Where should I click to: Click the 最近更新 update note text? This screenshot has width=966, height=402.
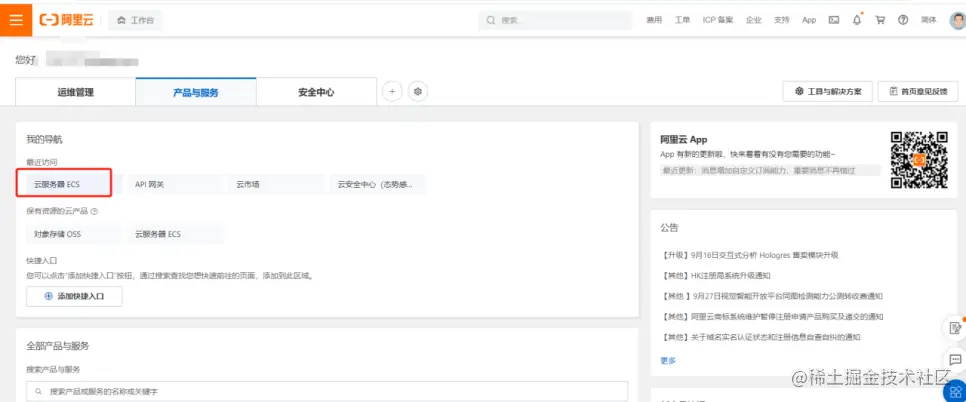pos(759,170)
